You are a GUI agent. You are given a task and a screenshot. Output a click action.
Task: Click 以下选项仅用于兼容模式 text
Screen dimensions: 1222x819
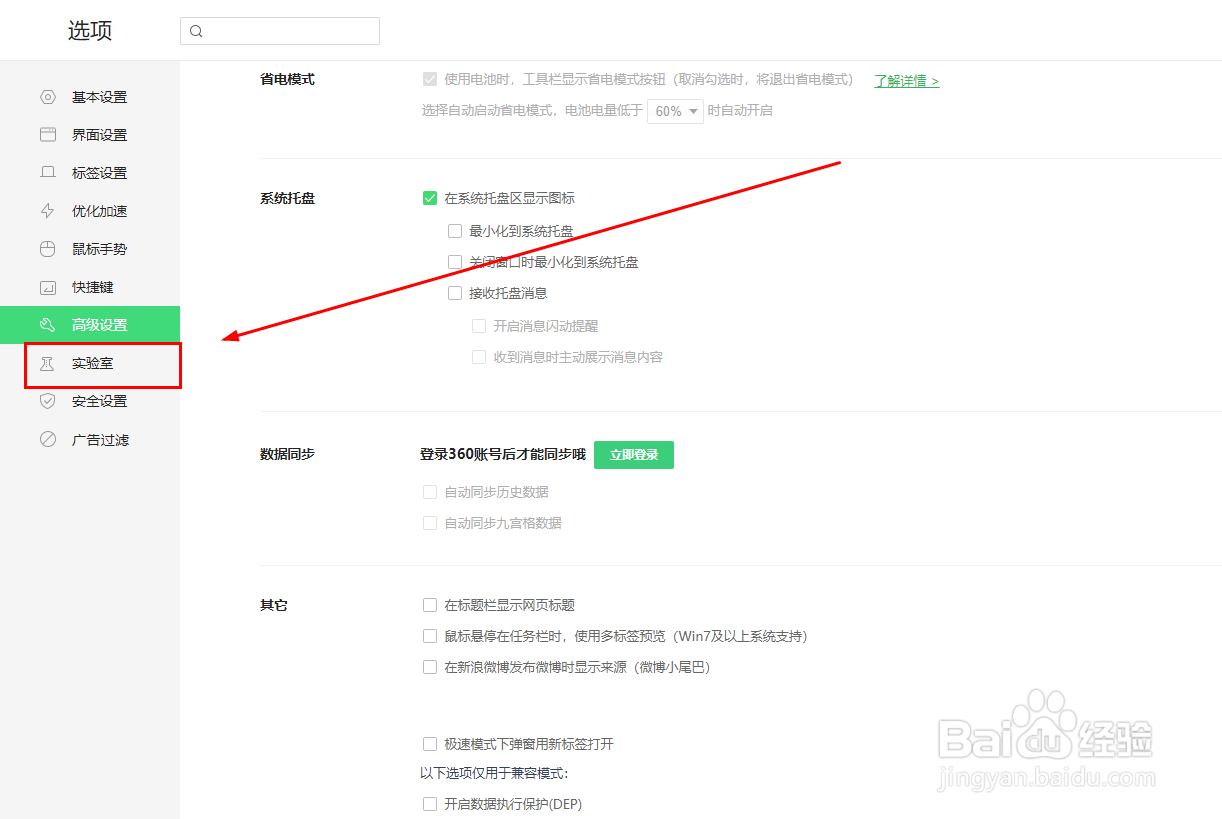tap(494, 774)
